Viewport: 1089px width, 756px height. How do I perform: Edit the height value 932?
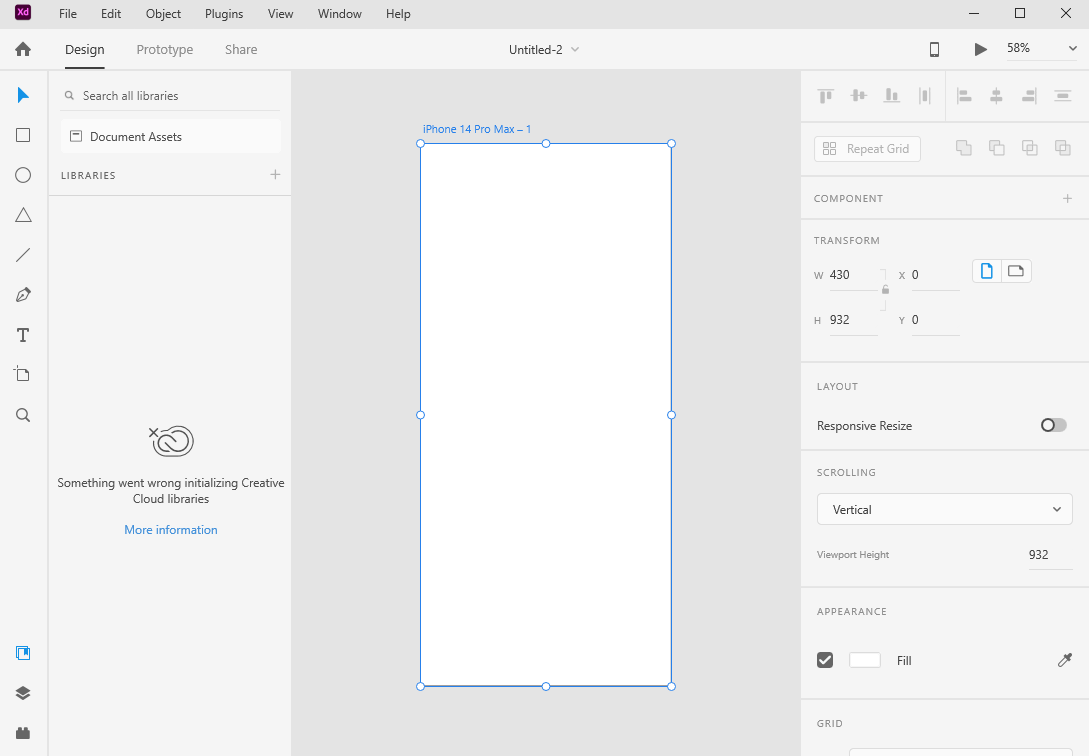tap(853, 320)
